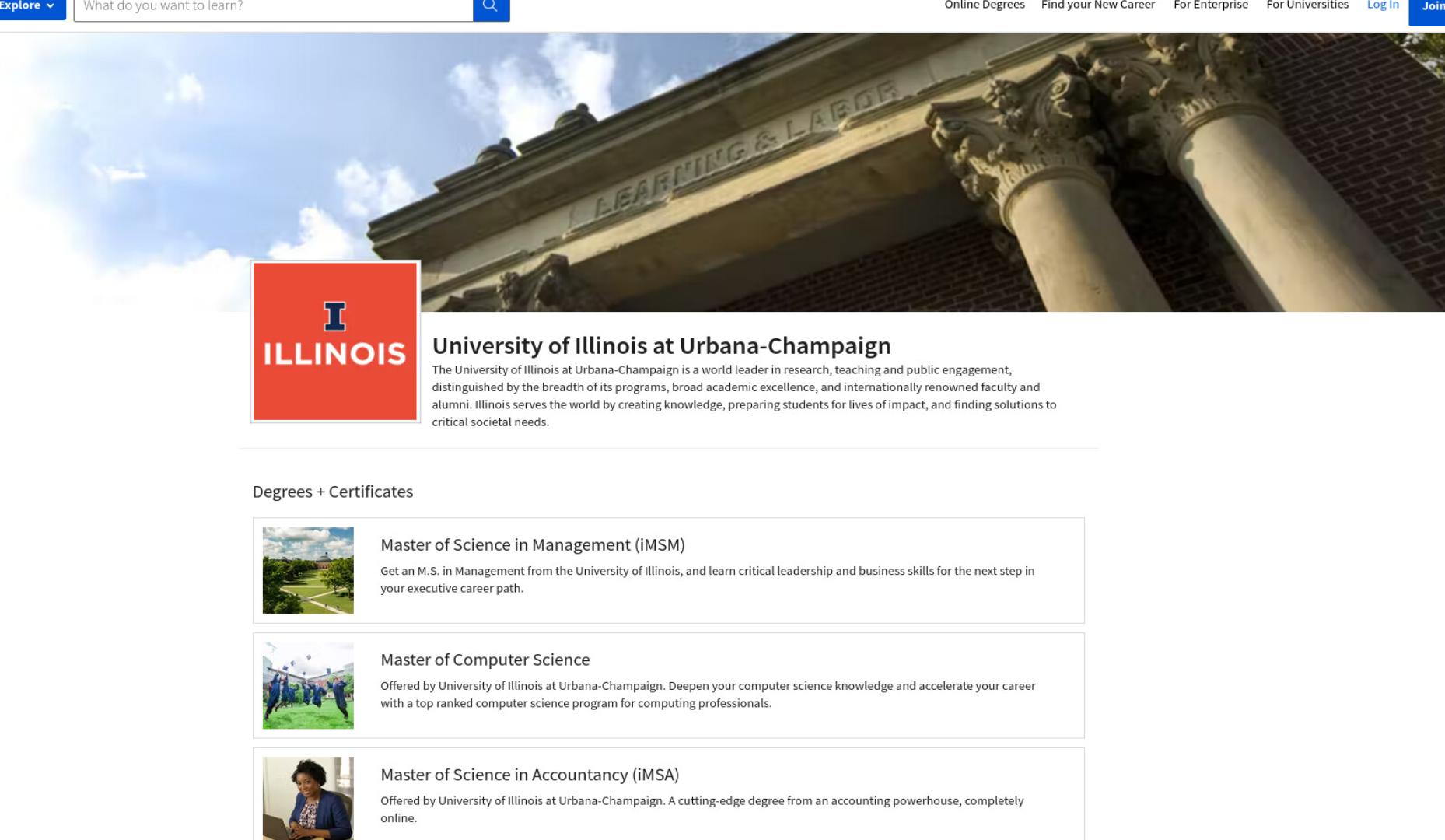Open Online Degrees in the header
The image size is (1445, 840).
pyautogui.click(x=984, y=5)
